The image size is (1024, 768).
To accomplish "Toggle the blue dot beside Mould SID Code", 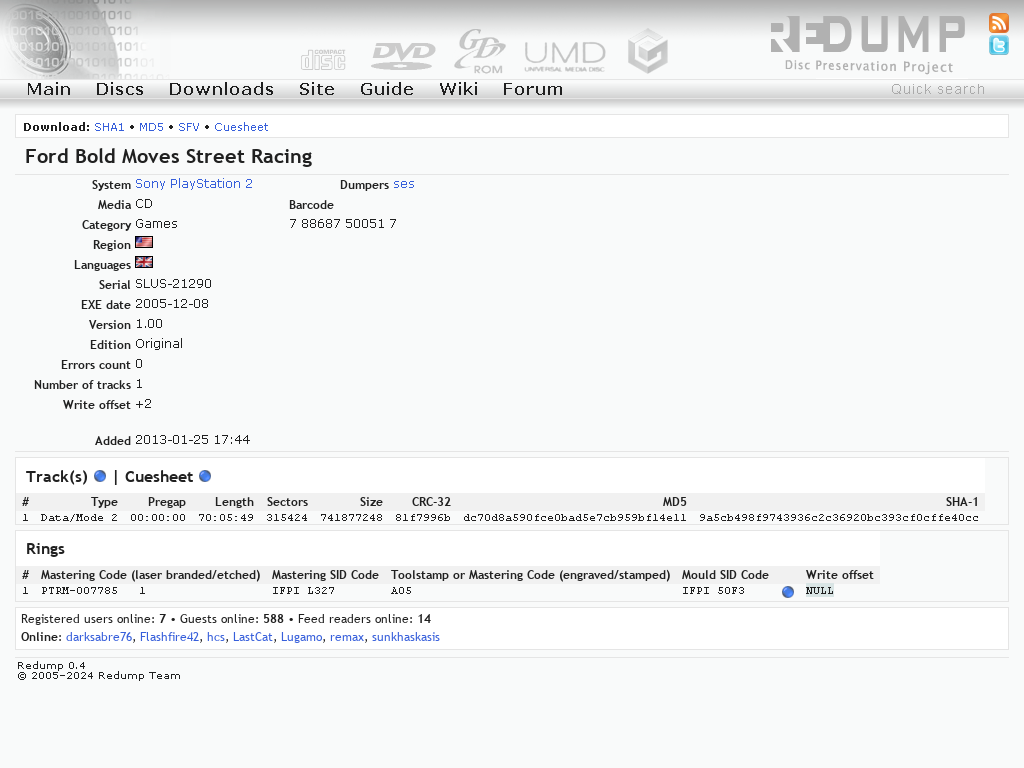I will pos(788,592).
